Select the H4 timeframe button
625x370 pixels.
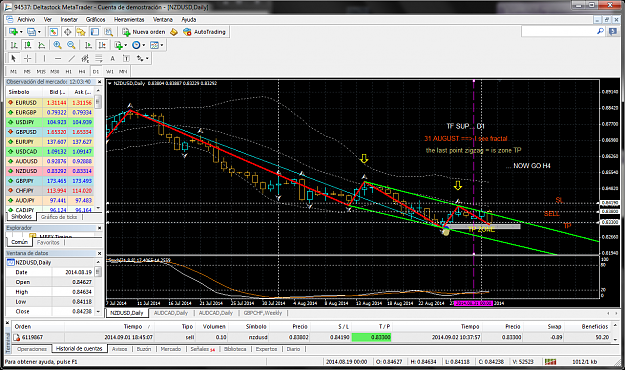point(82,71)
